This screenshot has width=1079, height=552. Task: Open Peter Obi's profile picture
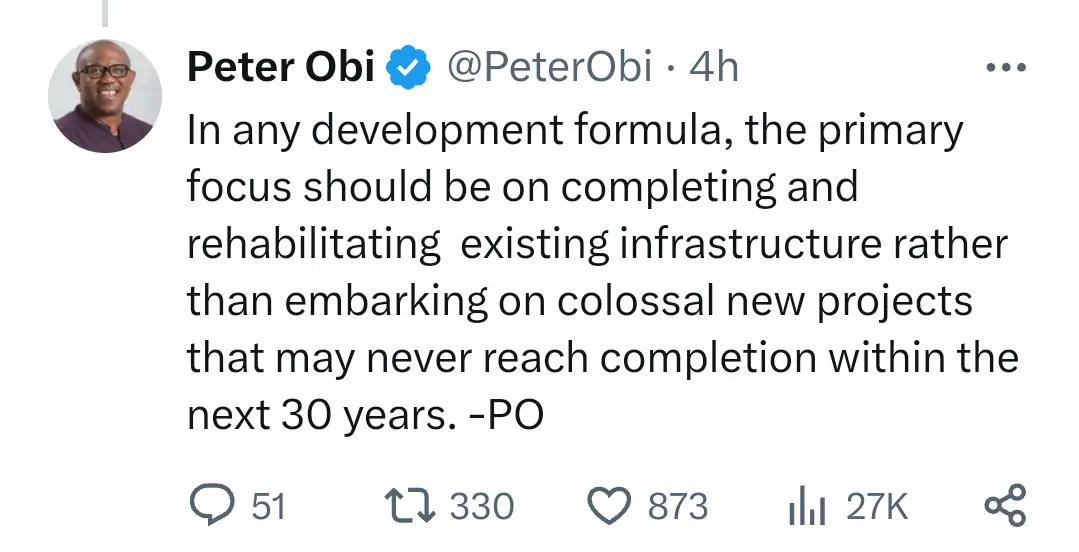tap(104, 97)
